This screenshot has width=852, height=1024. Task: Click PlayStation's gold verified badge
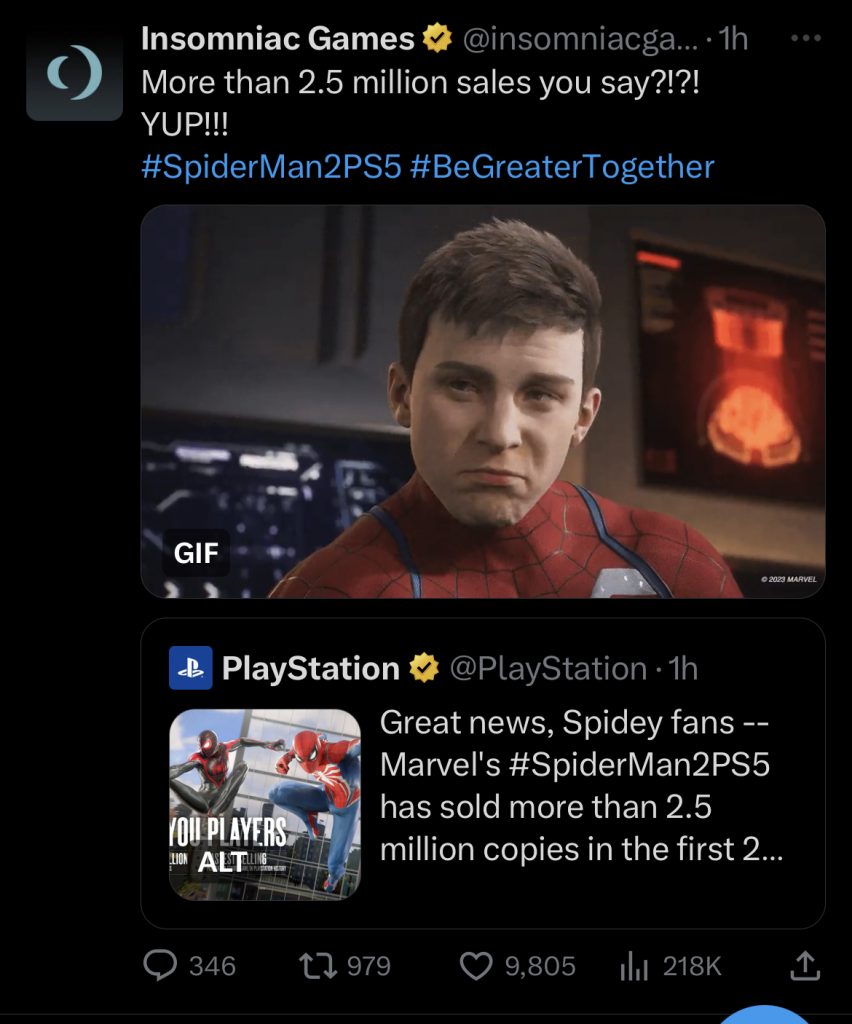(x=425, y=668)
